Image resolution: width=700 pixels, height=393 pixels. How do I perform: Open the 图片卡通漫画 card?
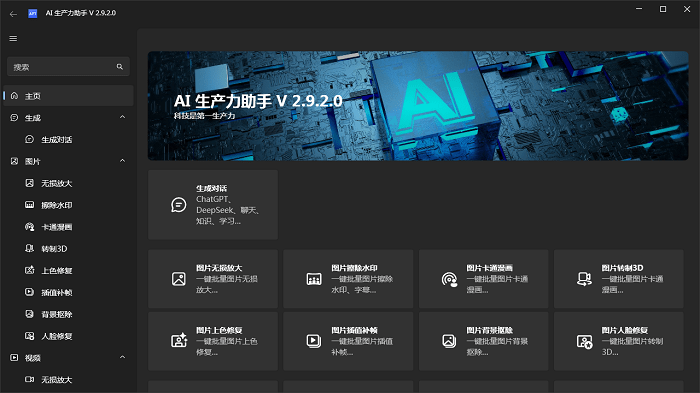click(483, 279)
